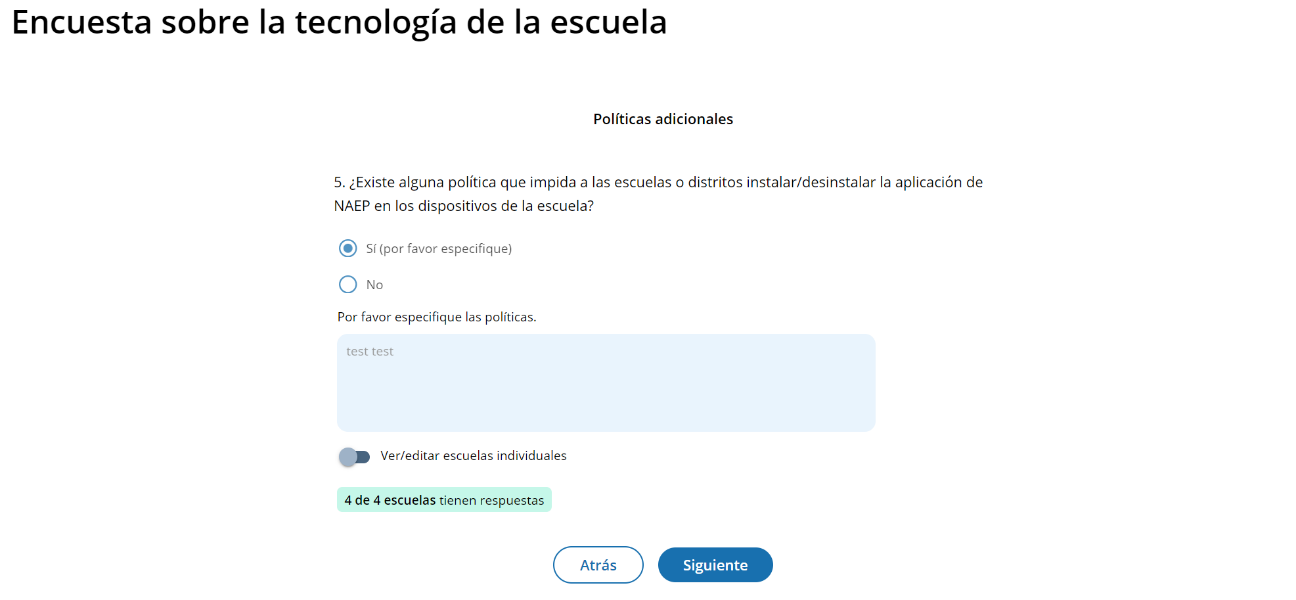This screenshot has height=600, width=1296.
Task: Click the "tienen respuestas" text in the badge
Action: click(x=492, y=500)
